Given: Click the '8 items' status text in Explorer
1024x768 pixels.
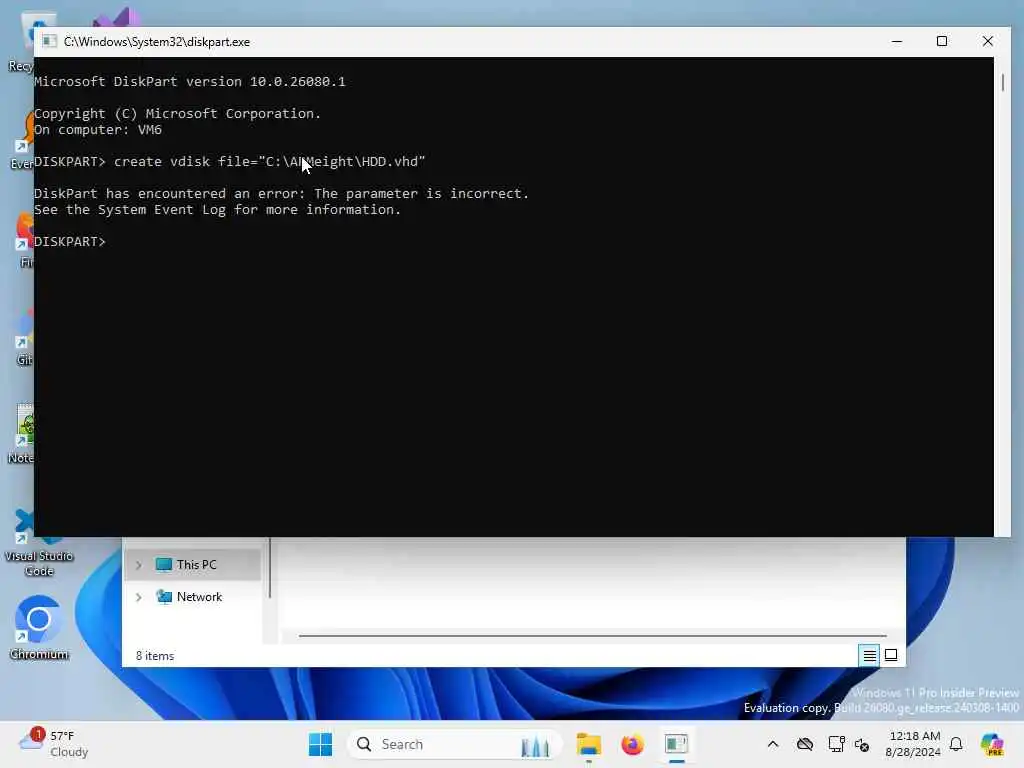Looking at the screenshot, I should pos(155,656).
